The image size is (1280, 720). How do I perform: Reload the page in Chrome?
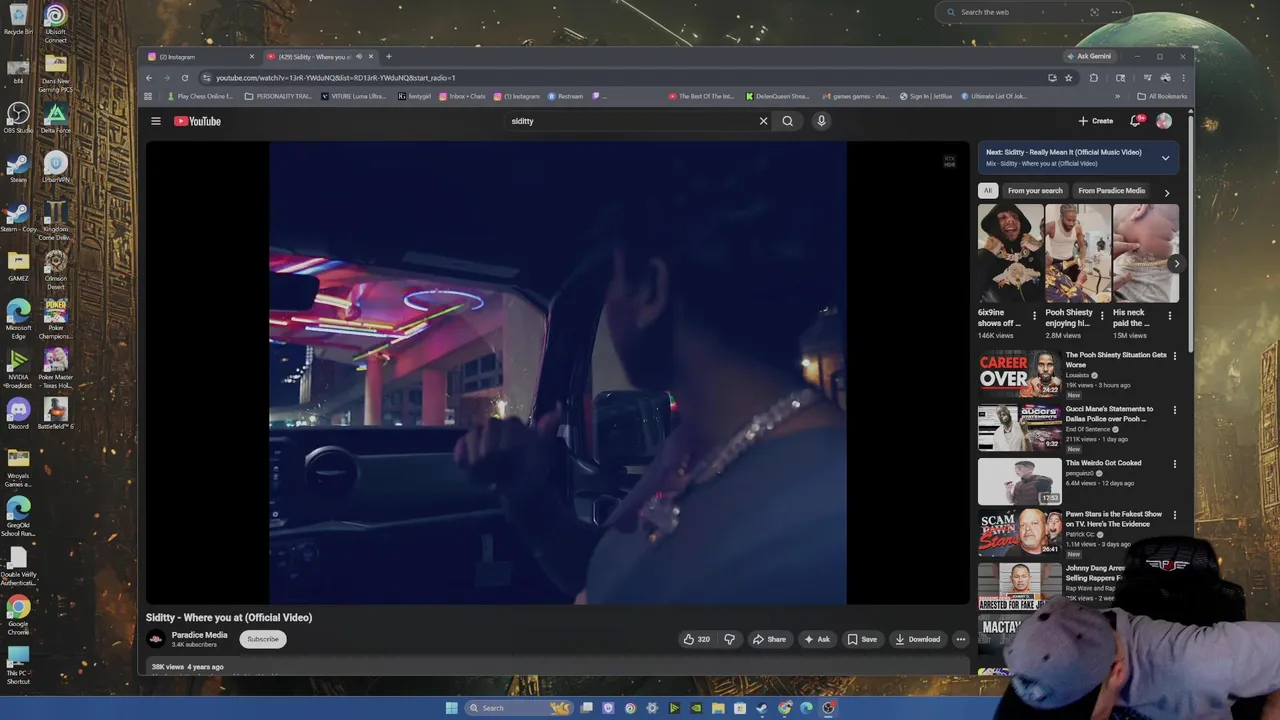coord(185,78)
